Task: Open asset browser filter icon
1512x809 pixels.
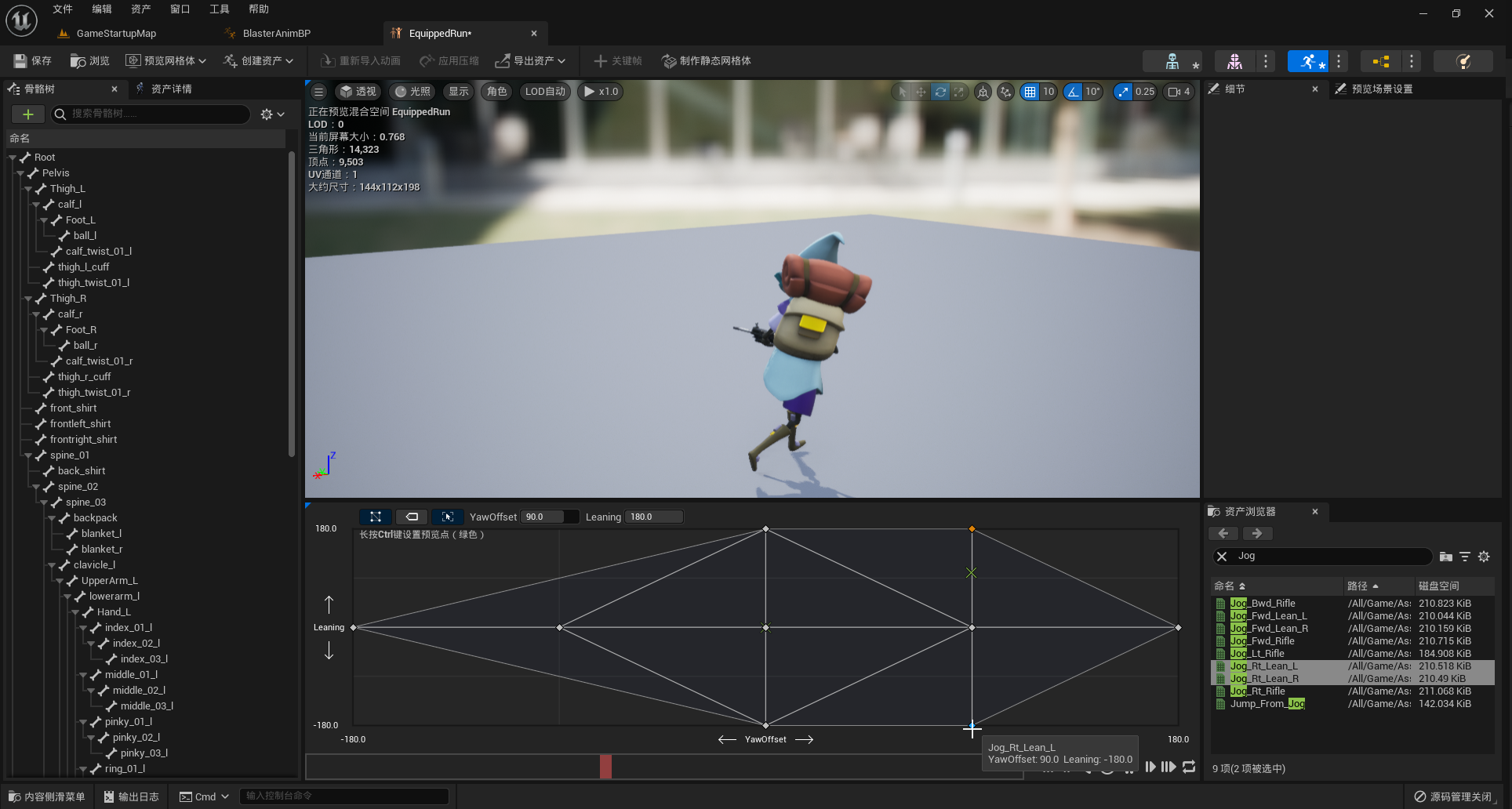Action: pyautogui.click(x=1464, y=557)
